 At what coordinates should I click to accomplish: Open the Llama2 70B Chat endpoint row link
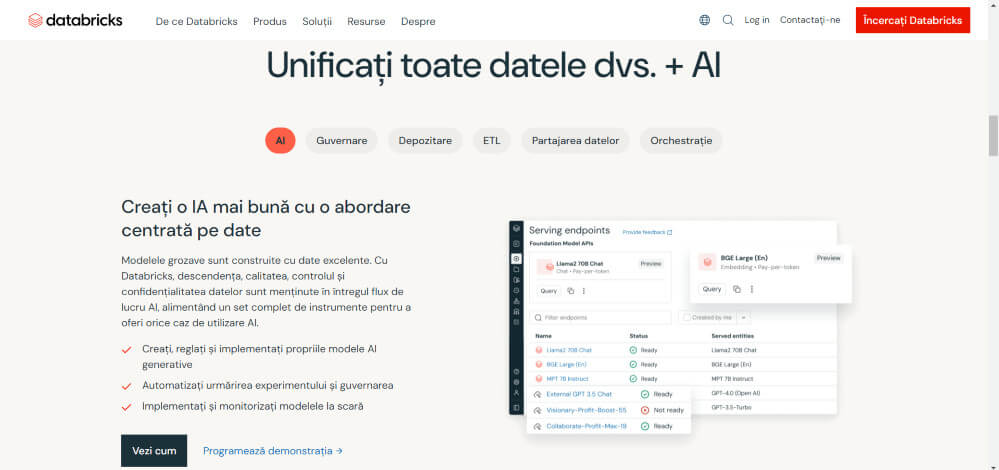tap(569, 350)
